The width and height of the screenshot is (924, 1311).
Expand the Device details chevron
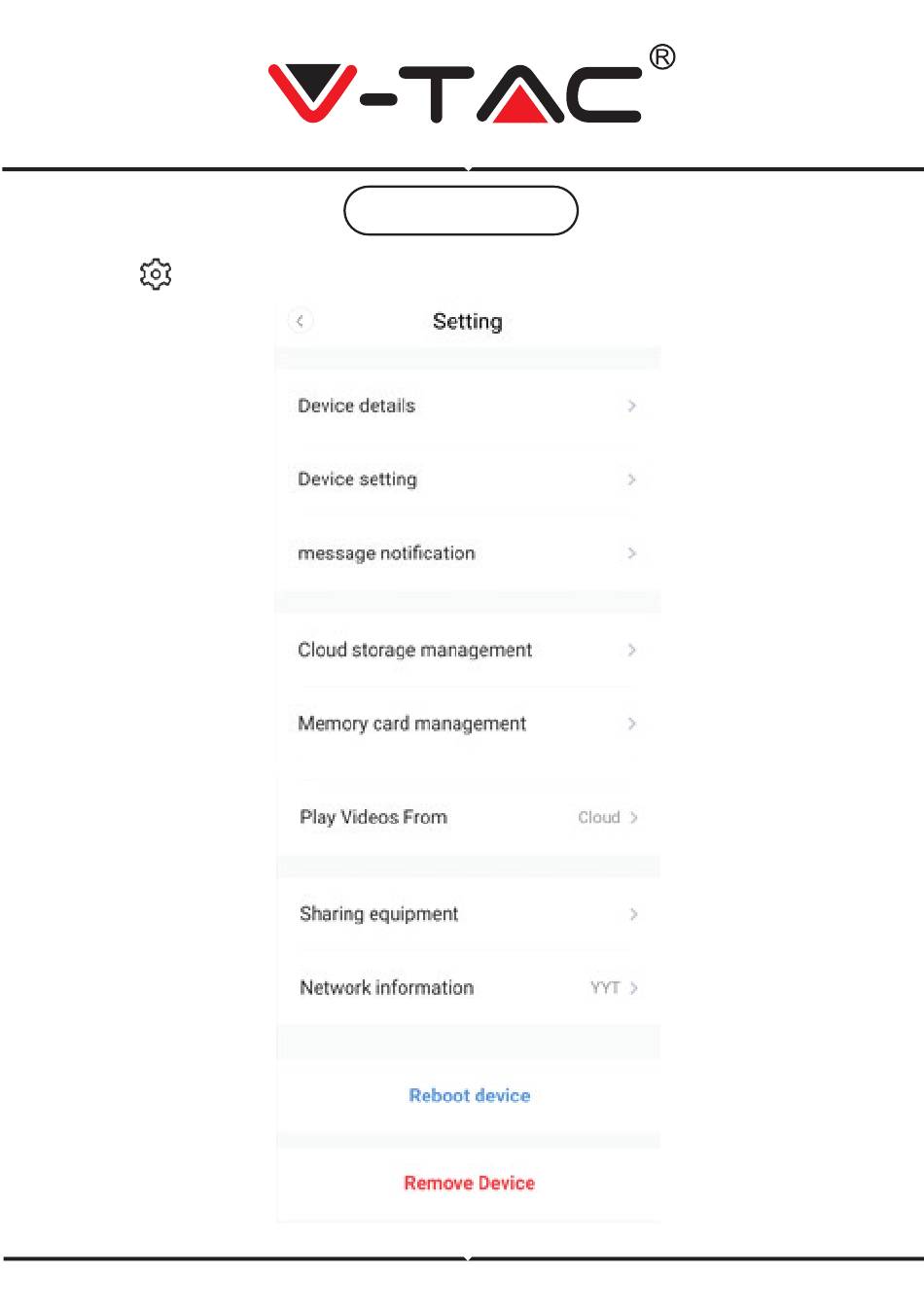click(x=632, y=406)
